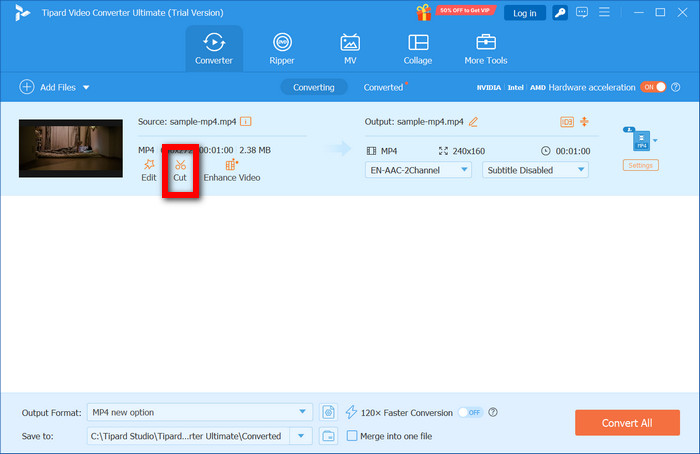Open the feedback chat bubble icon
700x454 pixels.
[x=582, y=13]
